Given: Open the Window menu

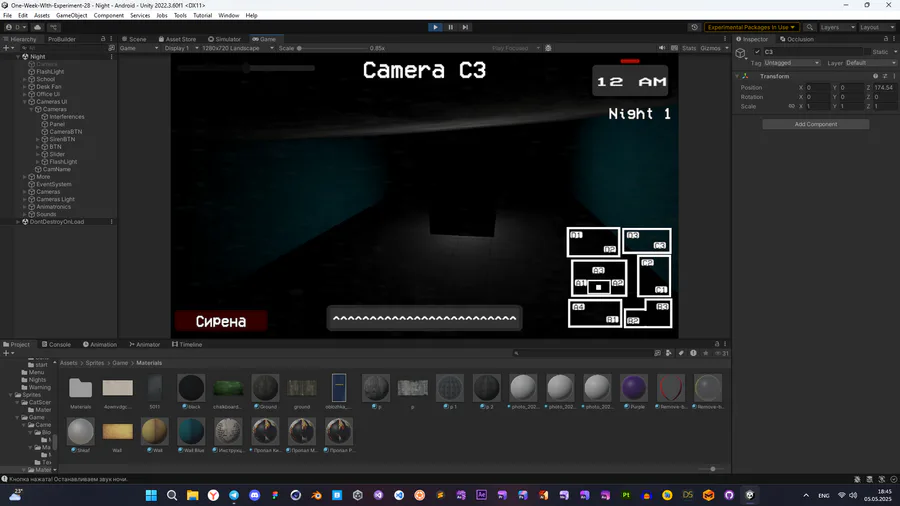Looking at the screenshot, I should [x=228, y=15].
